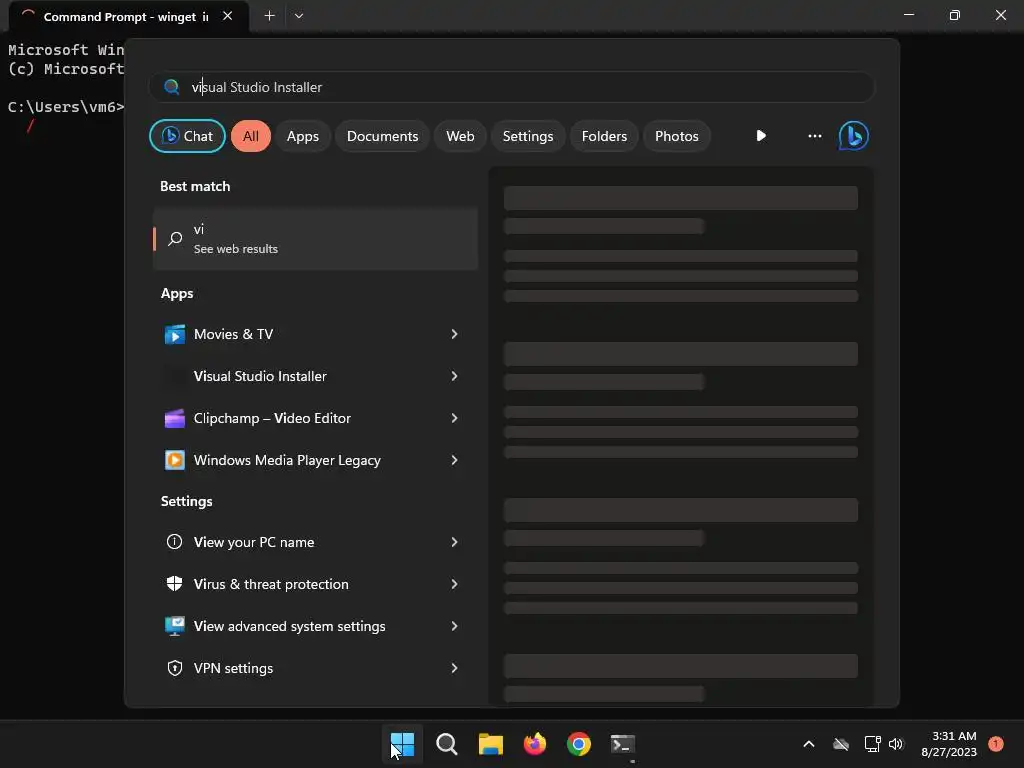Switch to the Folders filter tab
Screen dimensions: 1024x768
tap(604, 136)
